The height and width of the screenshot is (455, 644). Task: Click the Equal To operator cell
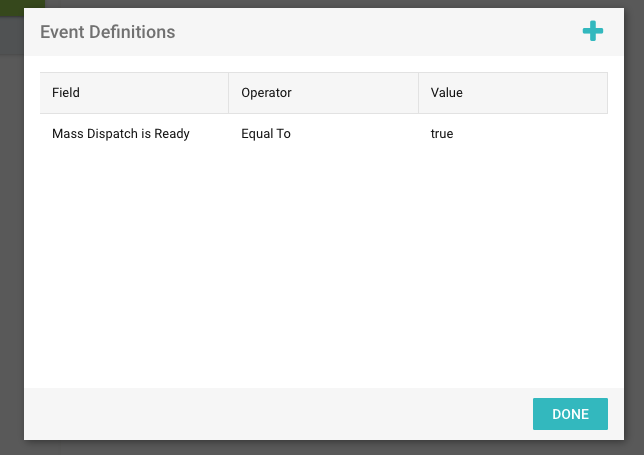pos(266,133)
